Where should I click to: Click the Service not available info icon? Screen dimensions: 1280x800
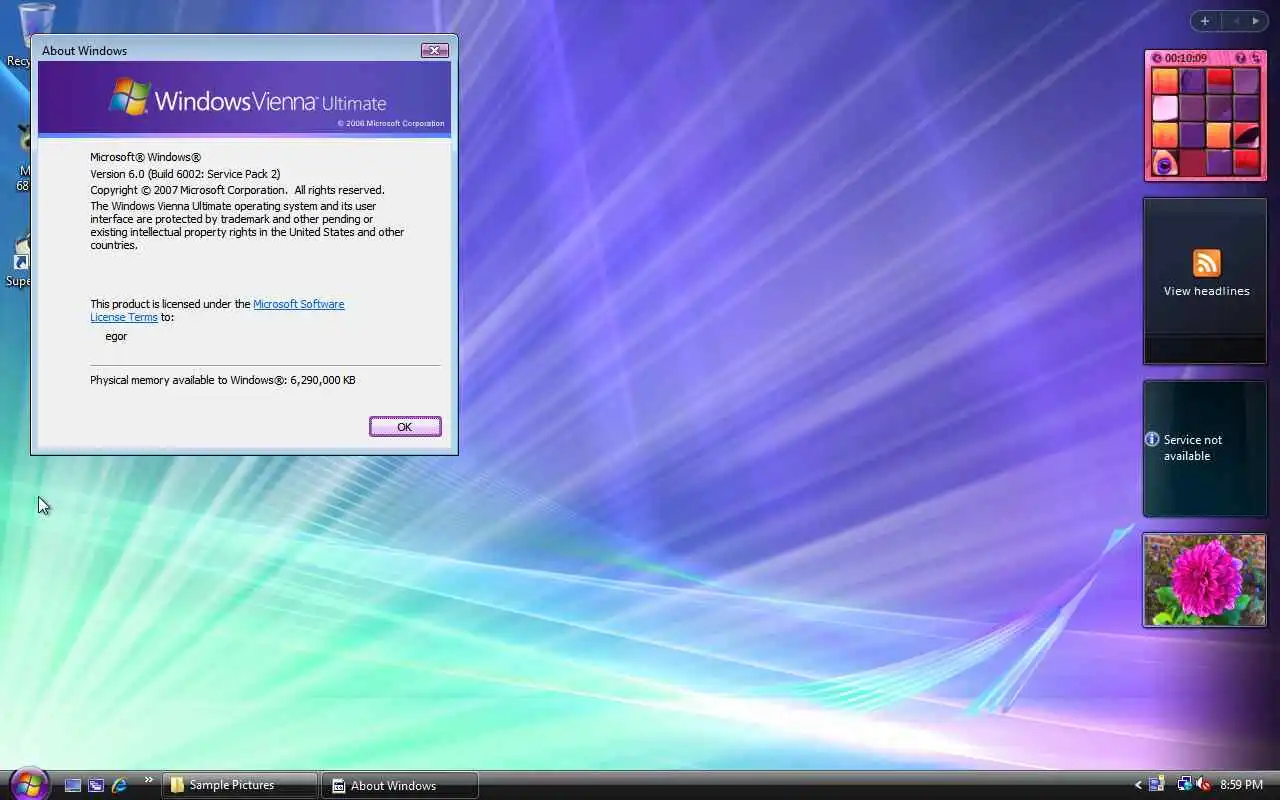pos(1152,439)
